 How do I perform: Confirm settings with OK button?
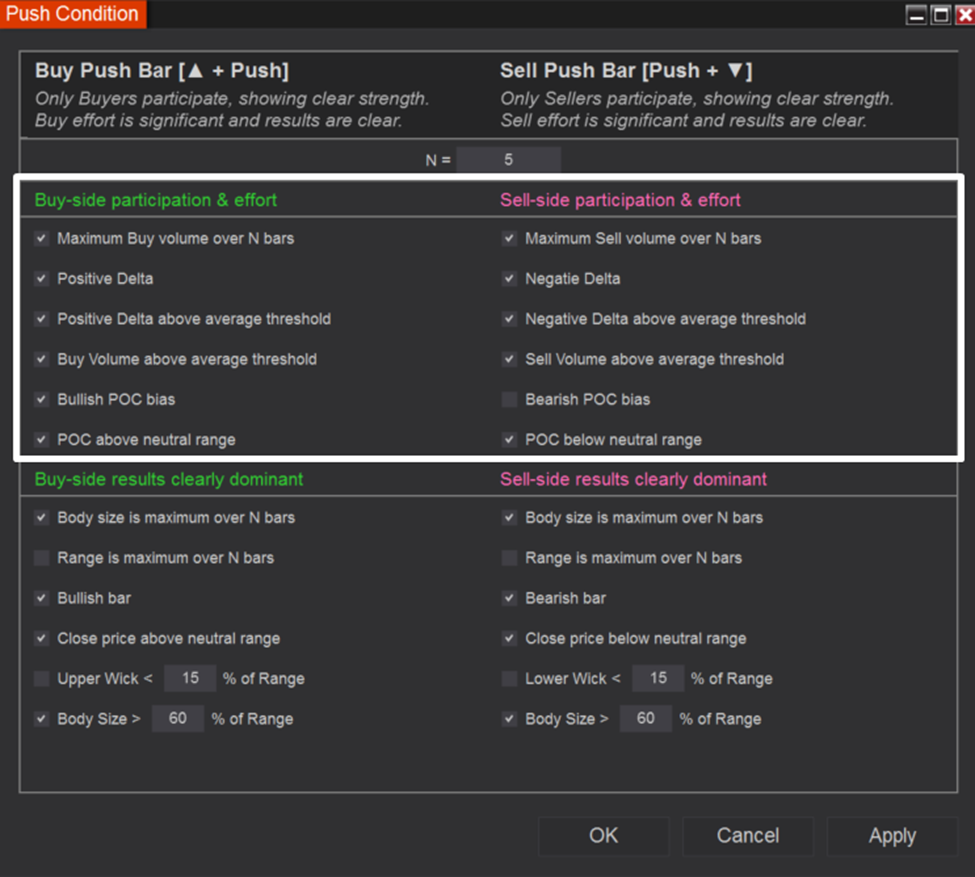coord(603,836)
